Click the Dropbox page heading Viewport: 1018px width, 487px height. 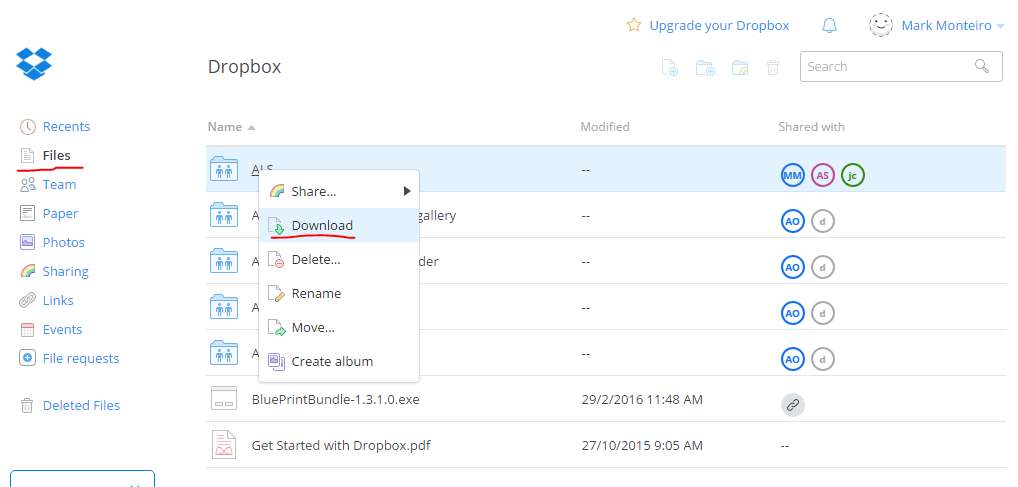tap(244, 67)
